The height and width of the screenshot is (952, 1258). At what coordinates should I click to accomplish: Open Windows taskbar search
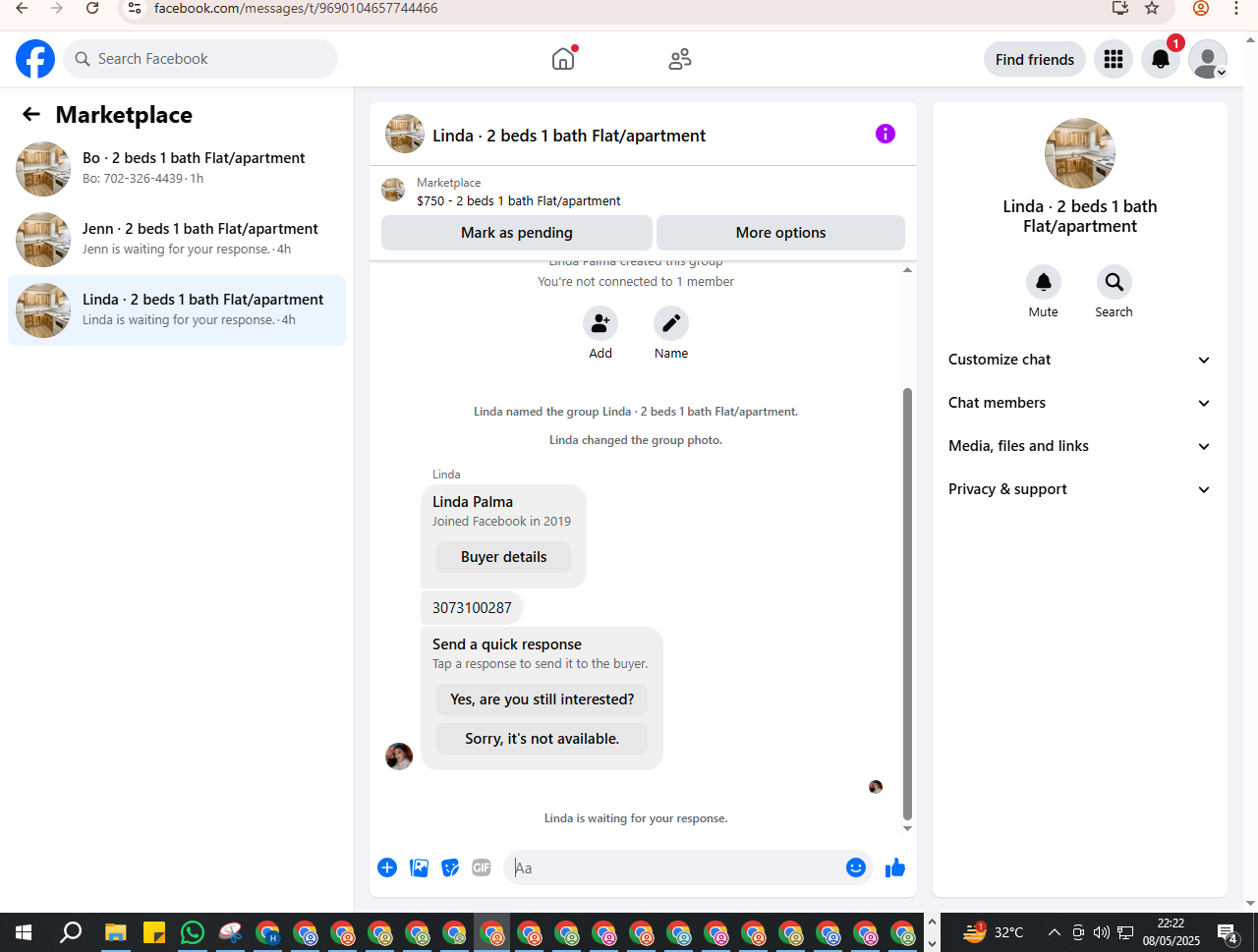[x=71, y=932]
